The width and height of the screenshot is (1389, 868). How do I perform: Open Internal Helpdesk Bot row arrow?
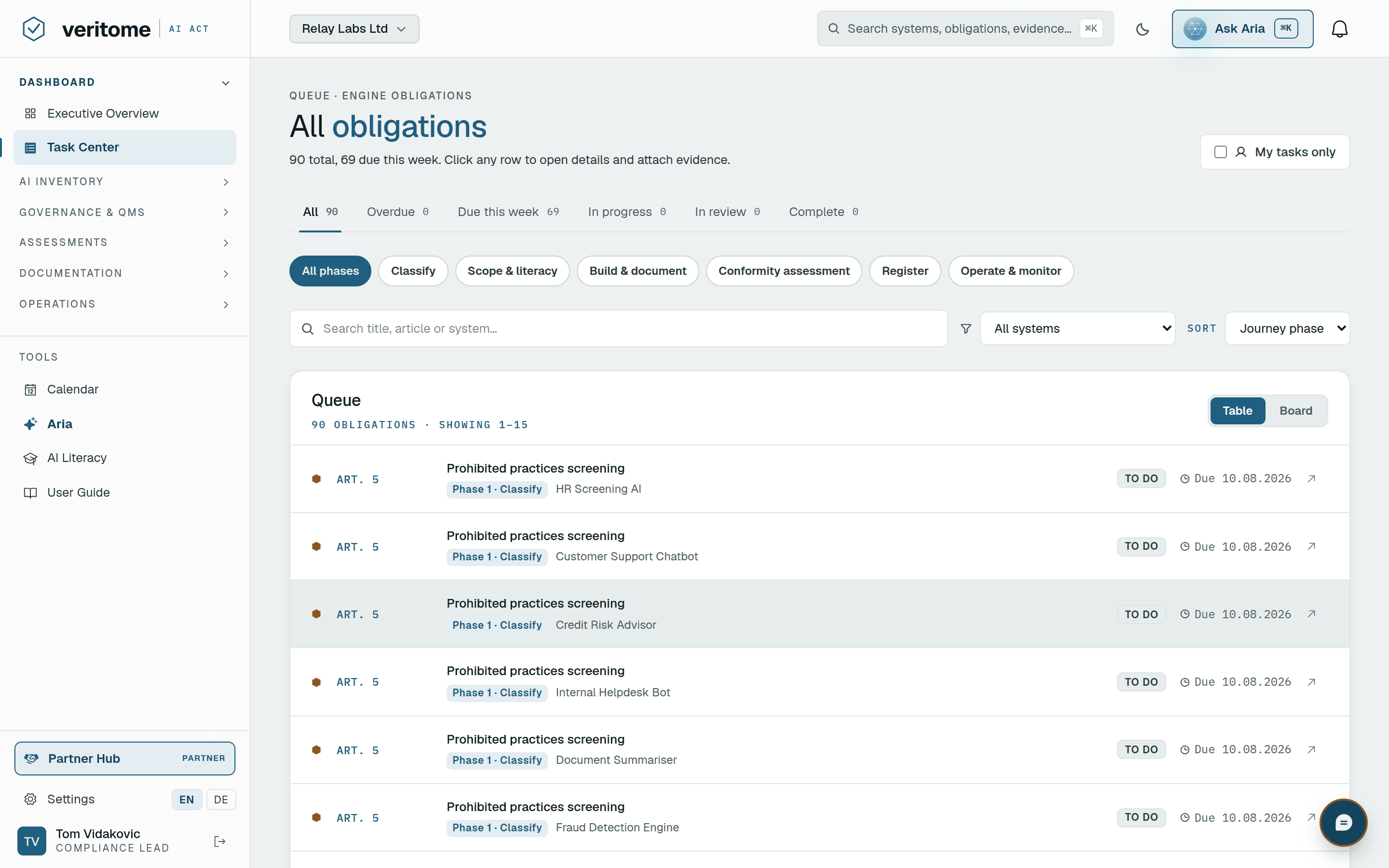tap(1311, 682)
